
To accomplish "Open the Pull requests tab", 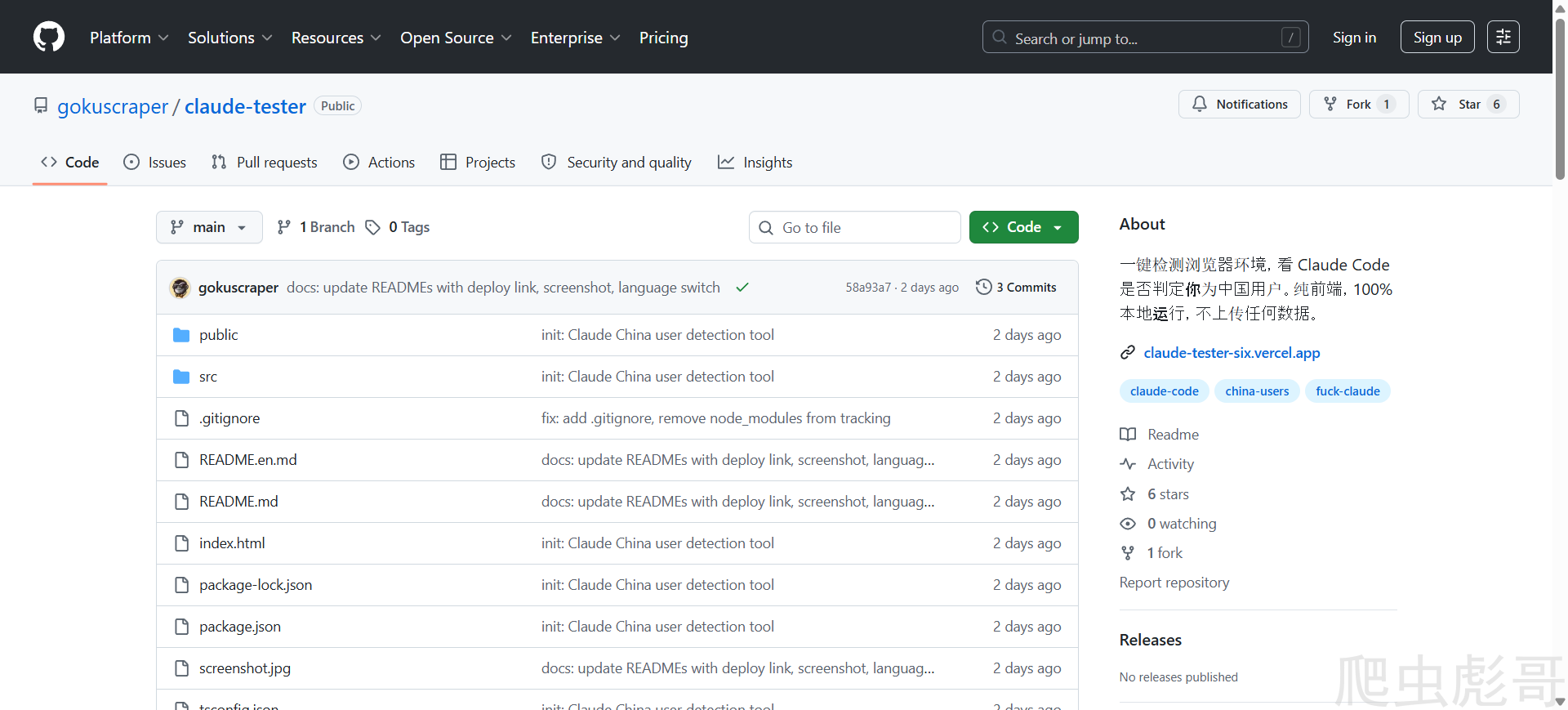I will pos(265,163).
